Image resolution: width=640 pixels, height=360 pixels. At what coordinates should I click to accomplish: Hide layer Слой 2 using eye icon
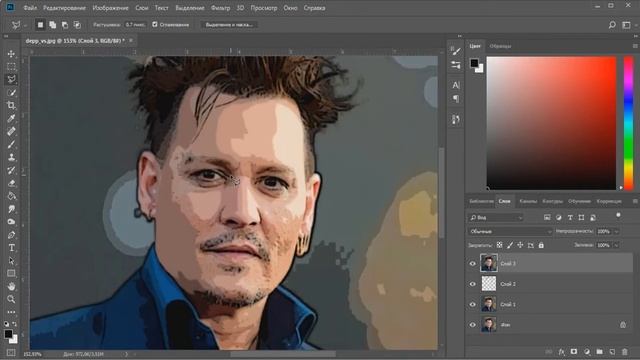[473, 284]
